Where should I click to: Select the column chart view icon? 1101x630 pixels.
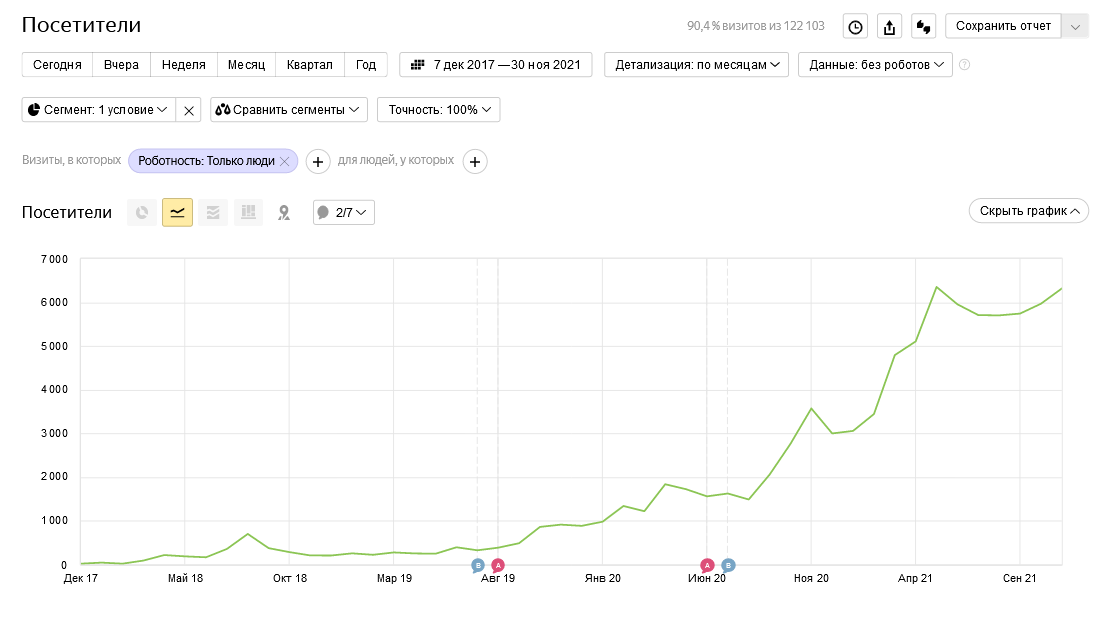(x=248, y=212)
